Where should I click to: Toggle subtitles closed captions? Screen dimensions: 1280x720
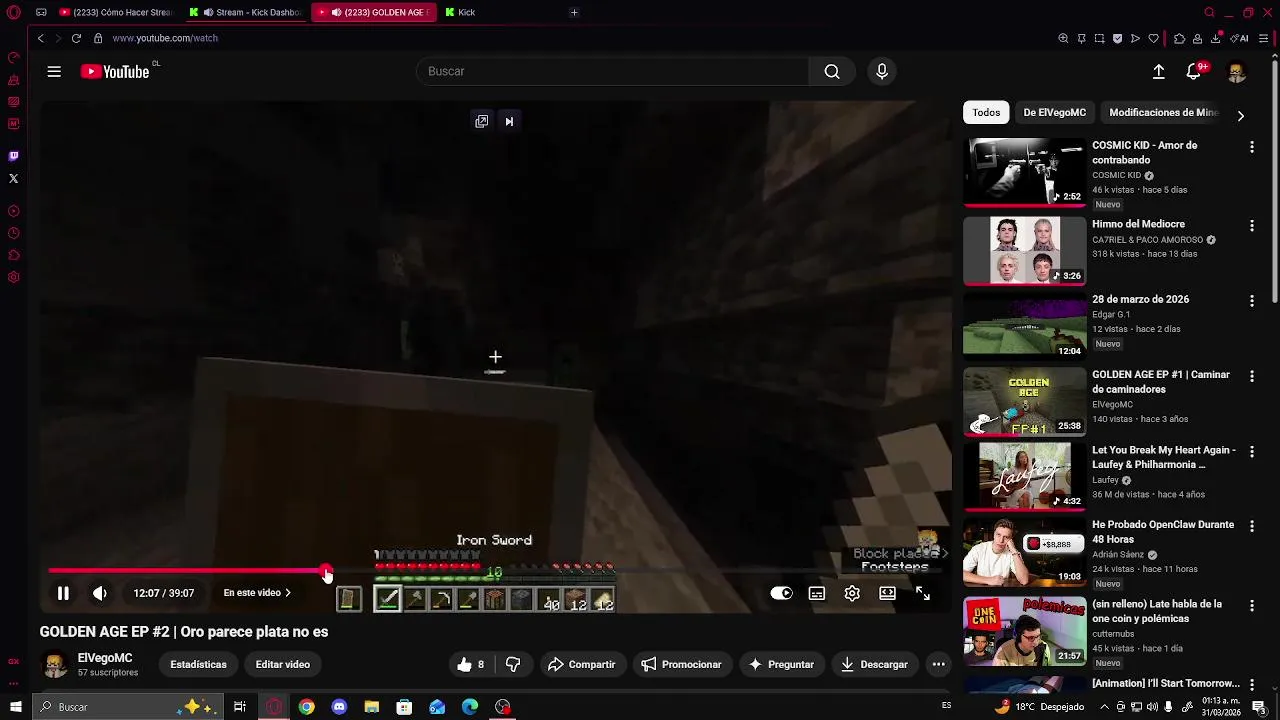coord(817,593)
